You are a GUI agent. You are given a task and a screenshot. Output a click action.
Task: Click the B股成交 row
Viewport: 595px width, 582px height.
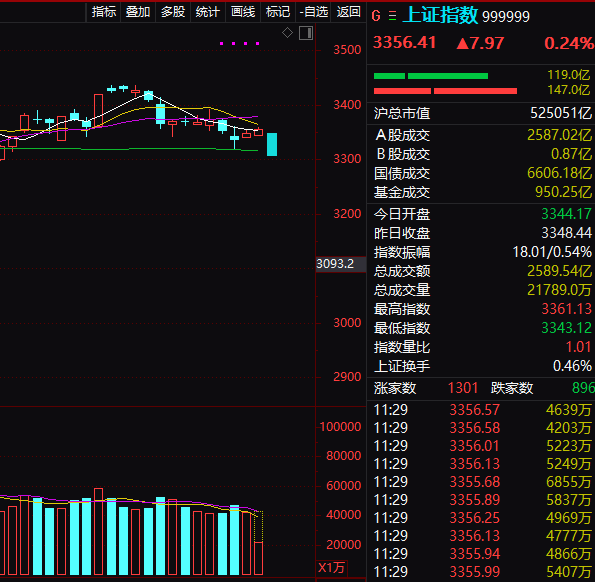(482, 154)
